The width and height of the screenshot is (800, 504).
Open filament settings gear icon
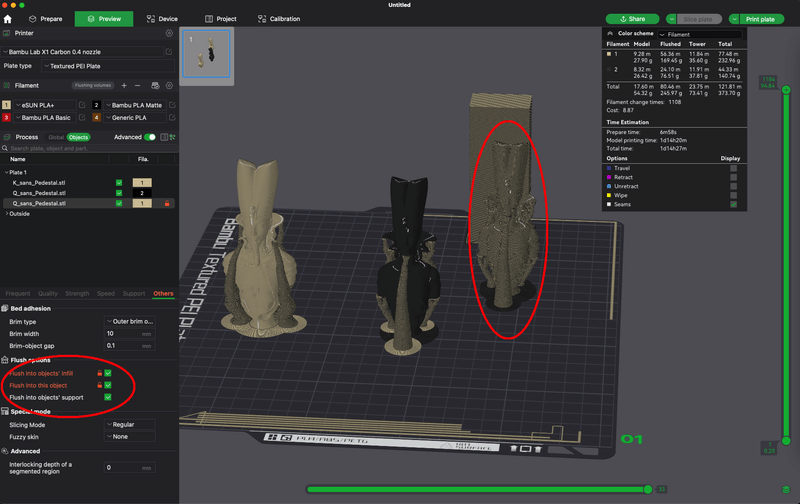pos(169,86)
